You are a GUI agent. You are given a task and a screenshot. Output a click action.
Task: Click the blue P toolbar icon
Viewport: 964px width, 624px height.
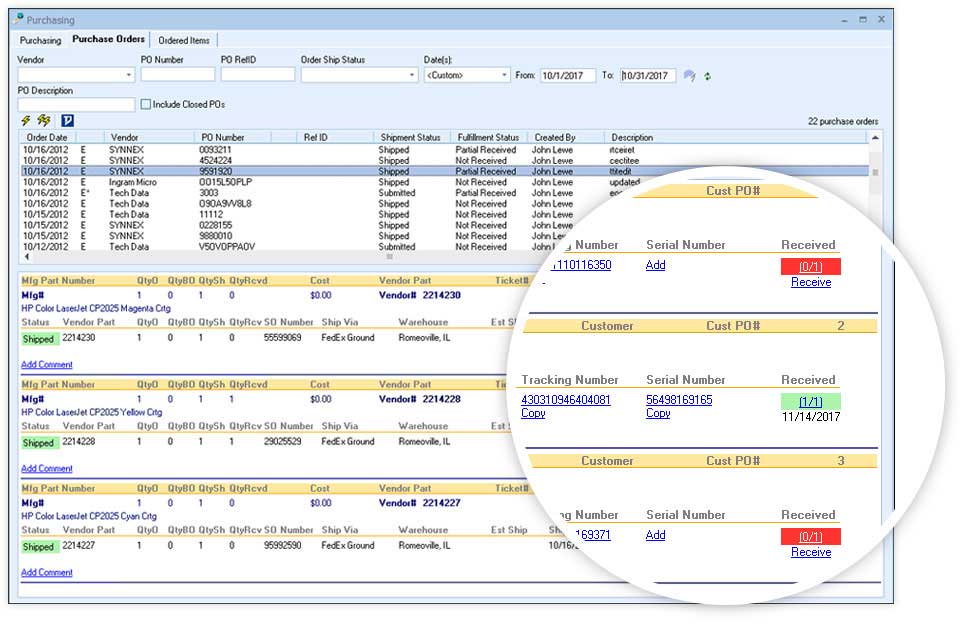tap(66, 120)
